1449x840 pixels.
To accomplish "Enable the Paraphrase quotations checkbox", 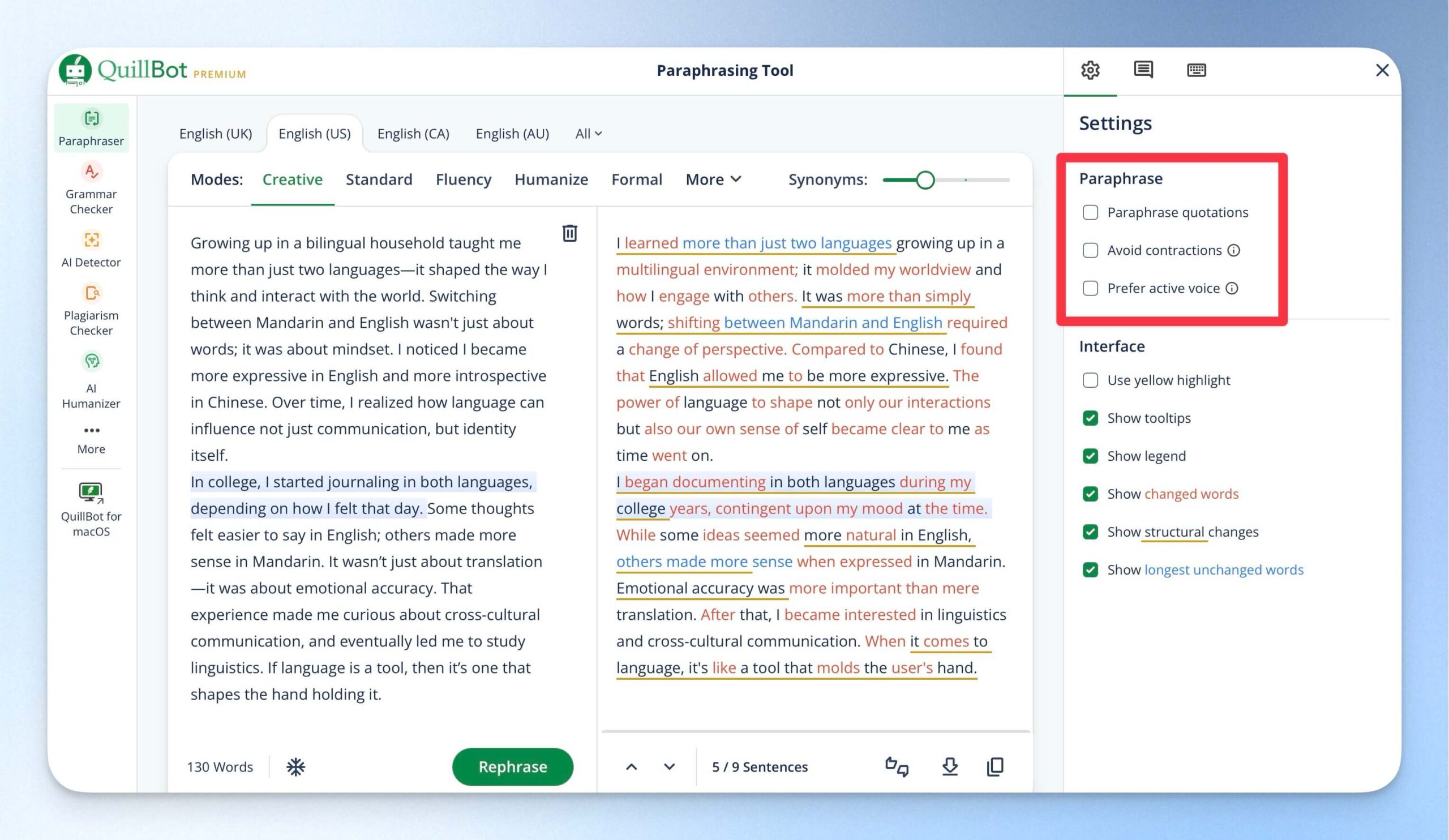I will pos(1090,212).
